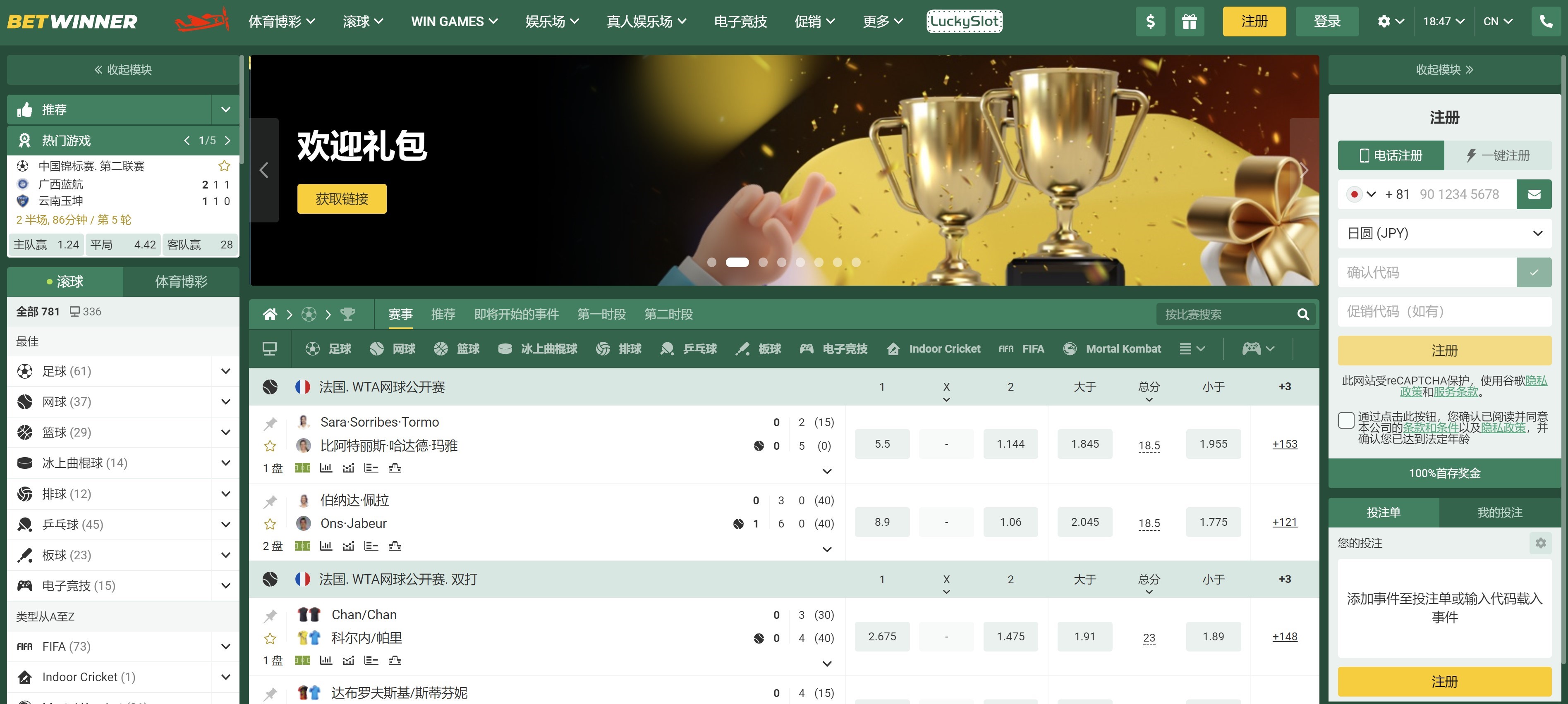
Task: Select the FIFA sport filter
Action: point(1021,348)
